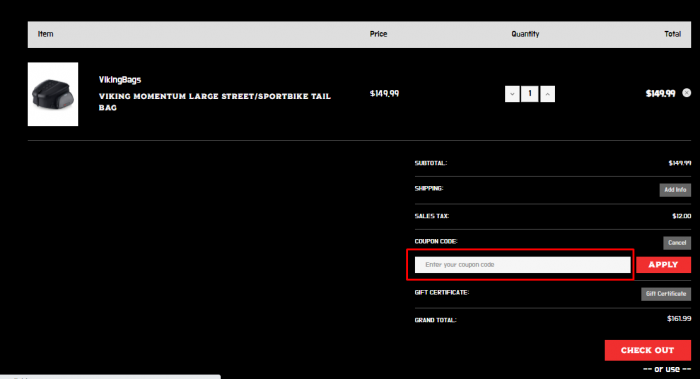Click the item row total $149.99
The image size is (700, 379).
click(660, 94)
